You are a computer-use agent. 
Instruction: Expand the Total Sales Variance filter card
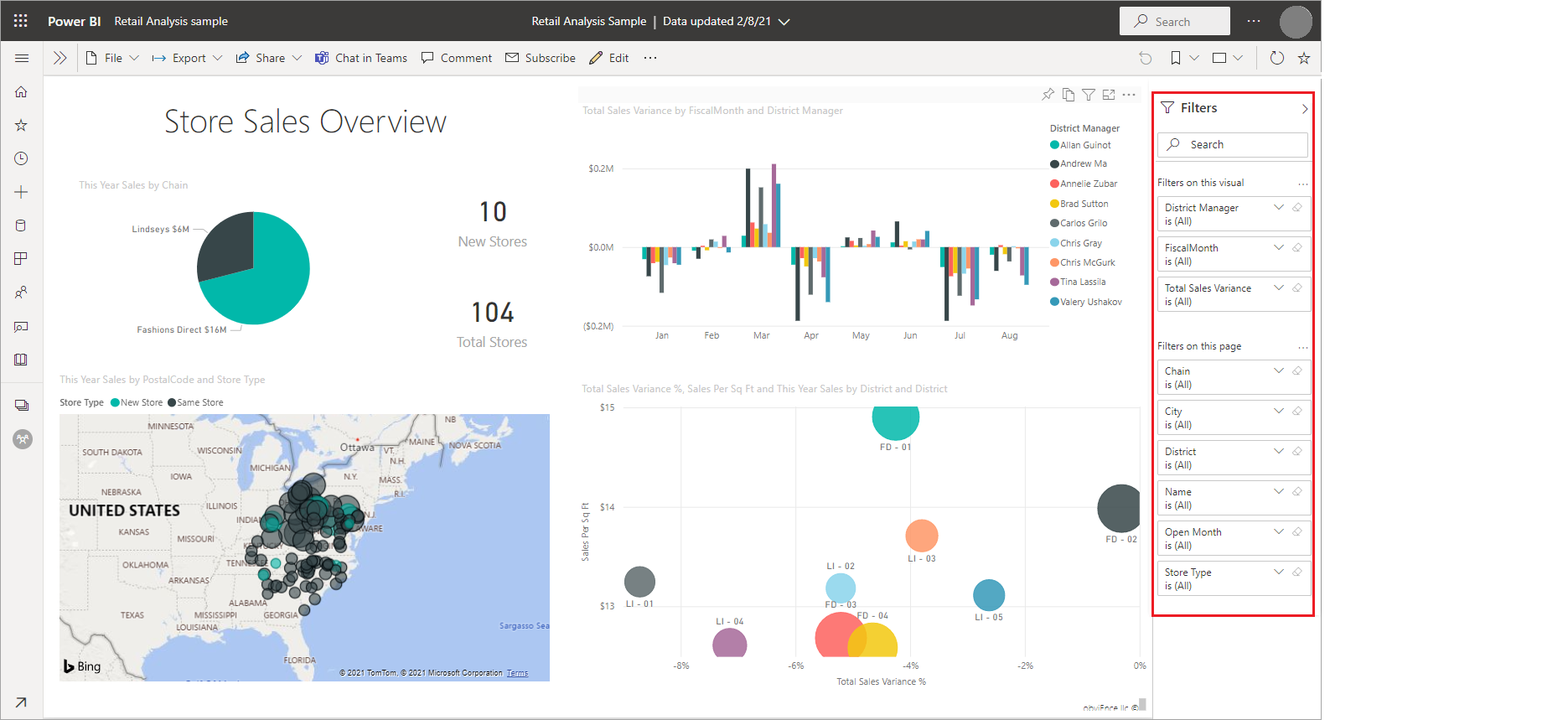1279,287
